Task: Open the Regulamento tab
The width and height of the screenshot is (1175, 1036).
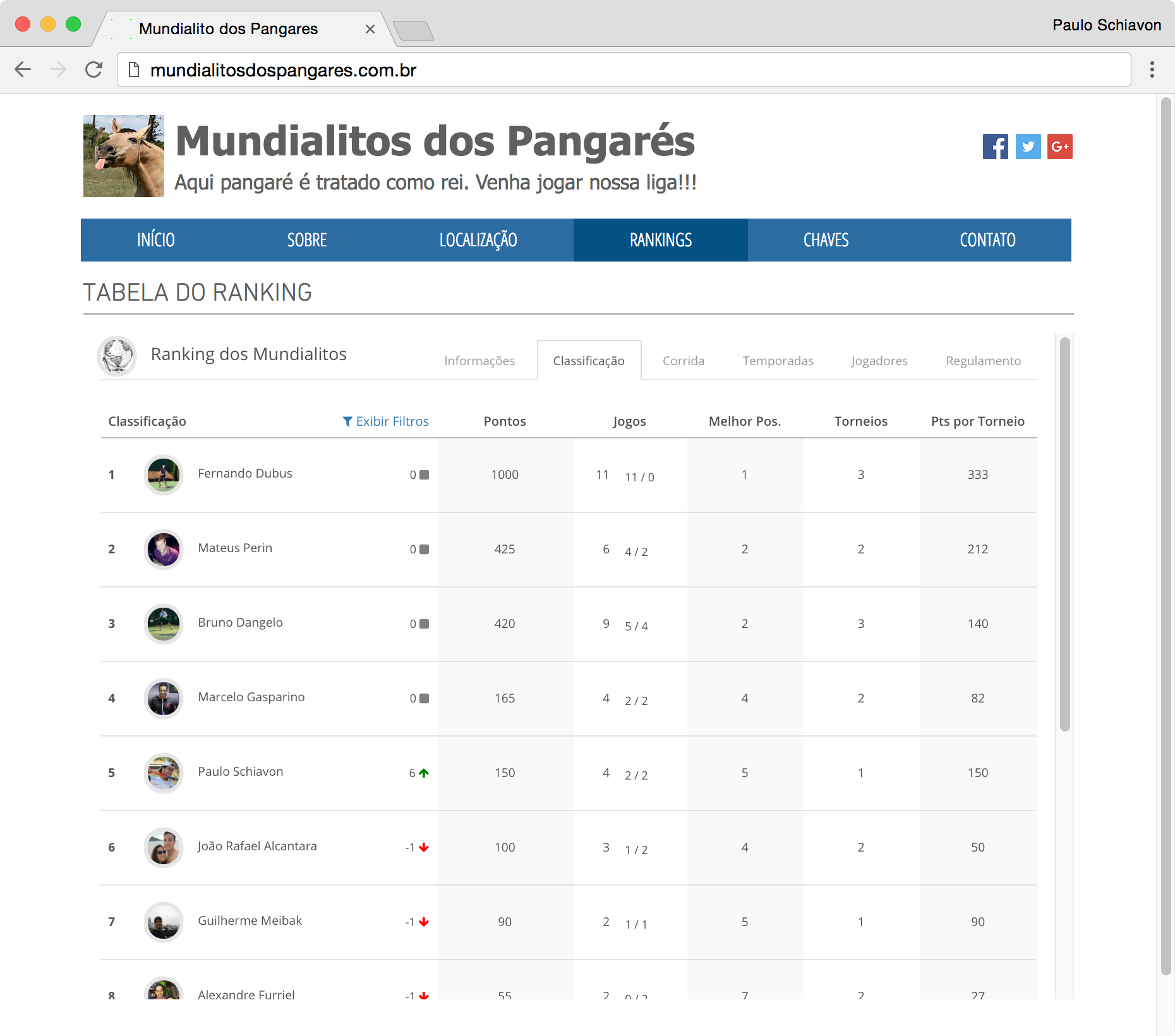Action: coord(983,361)
